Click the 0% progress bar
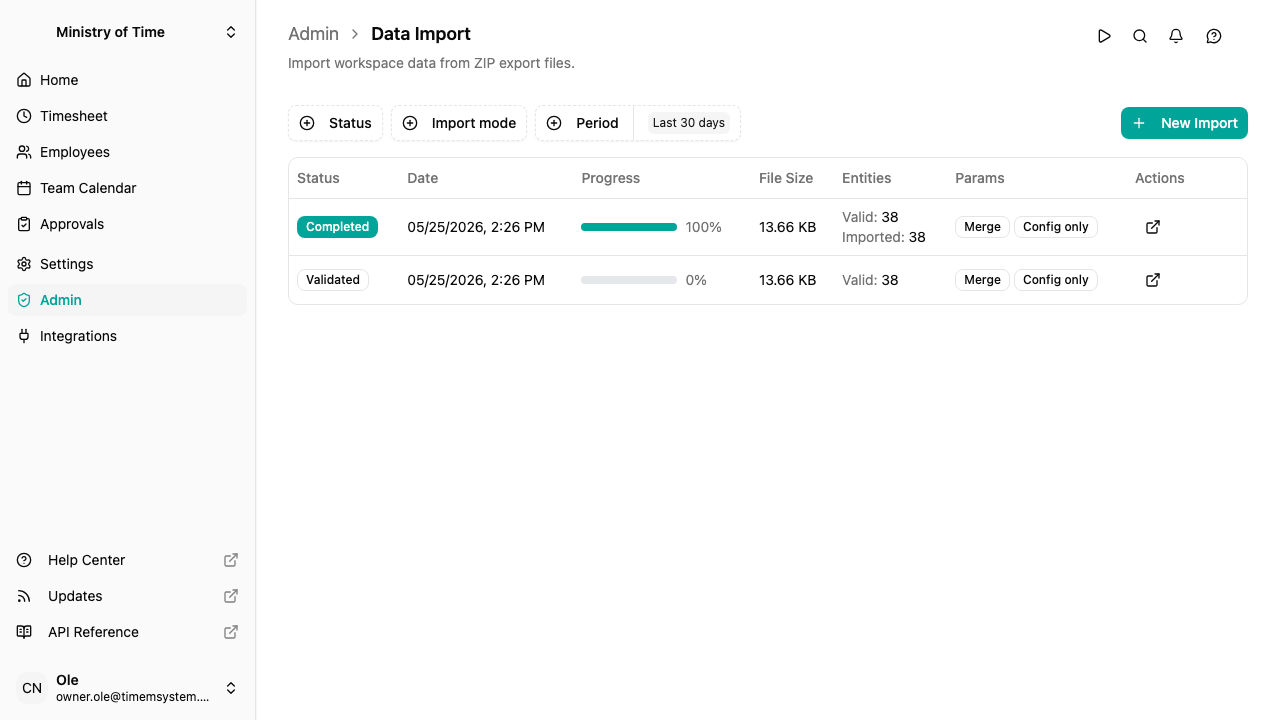The height and width of the screenshot is (720, 1280). (x=629, y=280)
